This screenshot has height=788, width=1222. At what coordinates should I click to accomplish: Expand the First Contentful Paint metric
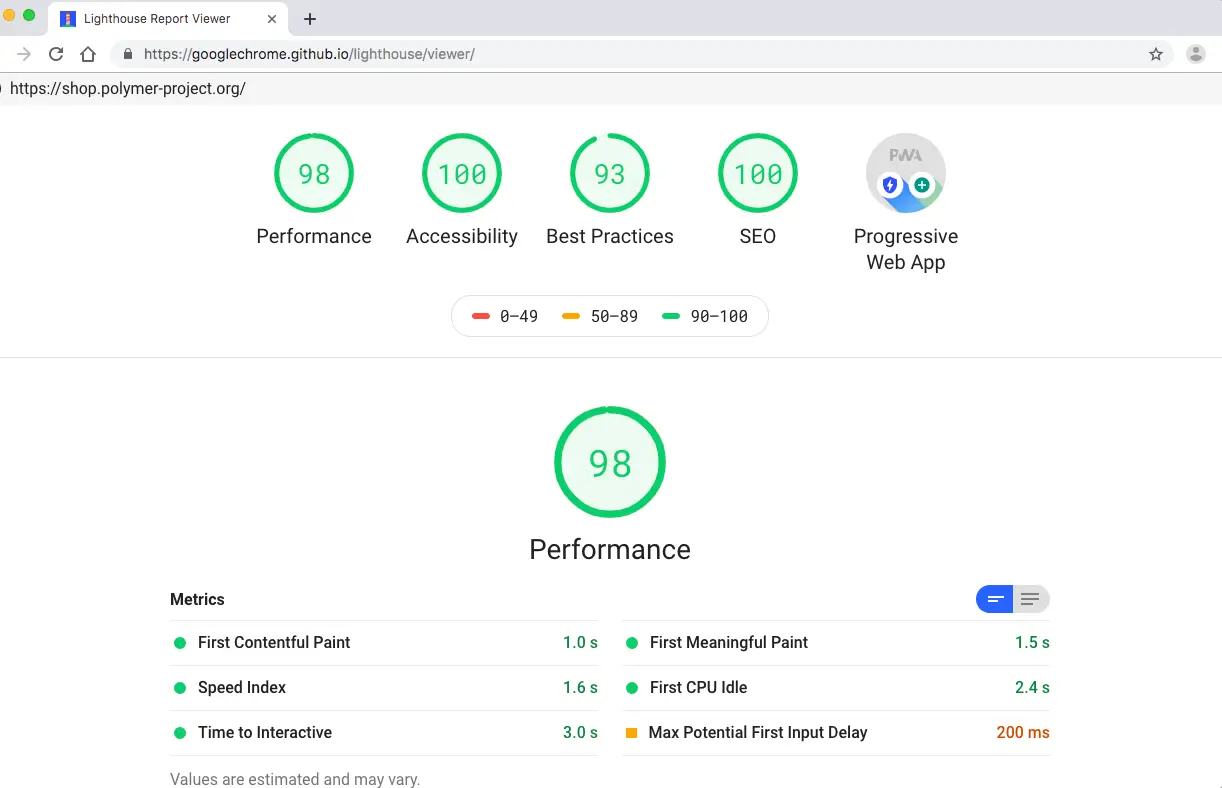point(274,643)
